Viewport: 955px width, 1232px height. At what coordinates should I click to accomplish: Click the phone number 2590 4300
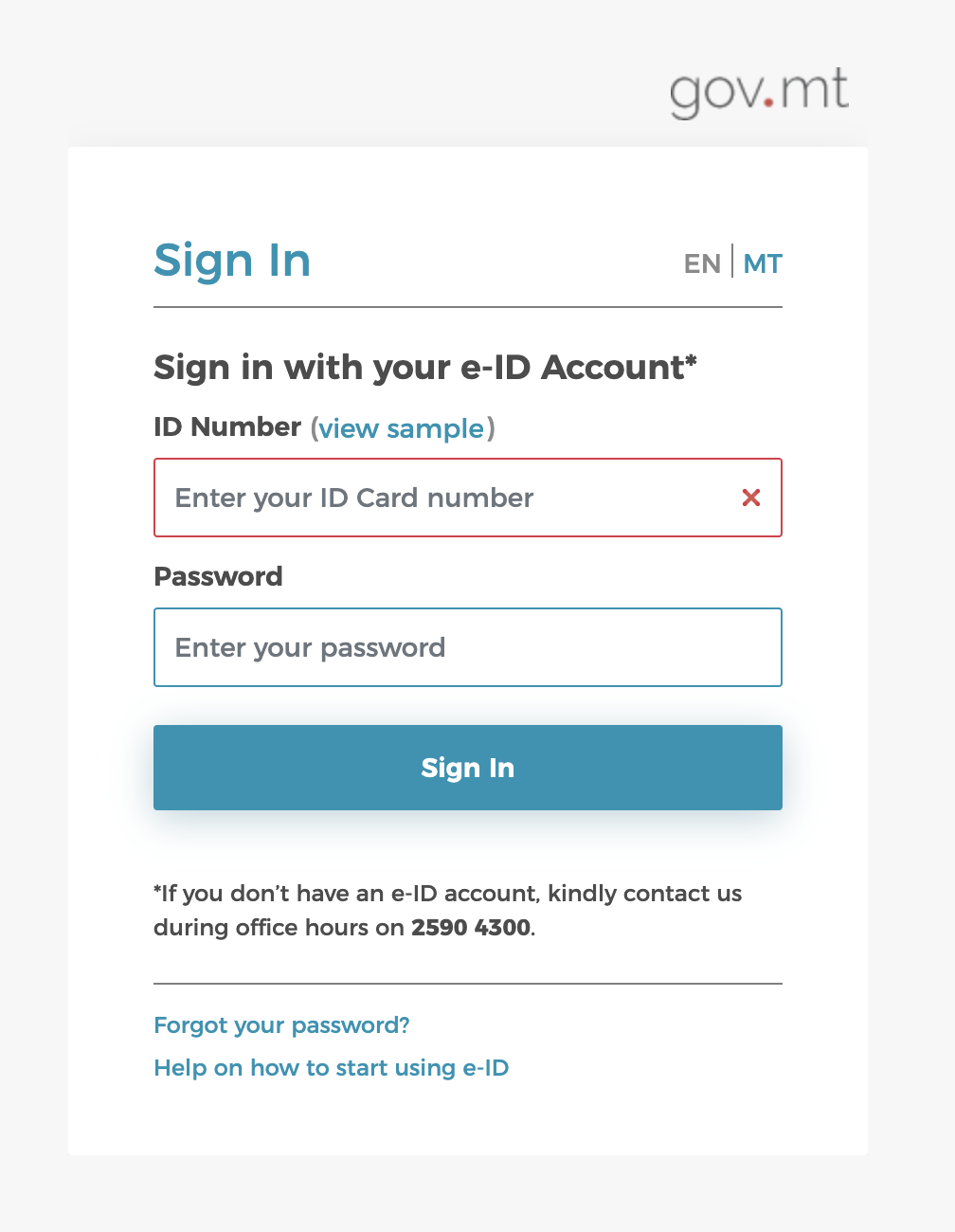(471, 927)
